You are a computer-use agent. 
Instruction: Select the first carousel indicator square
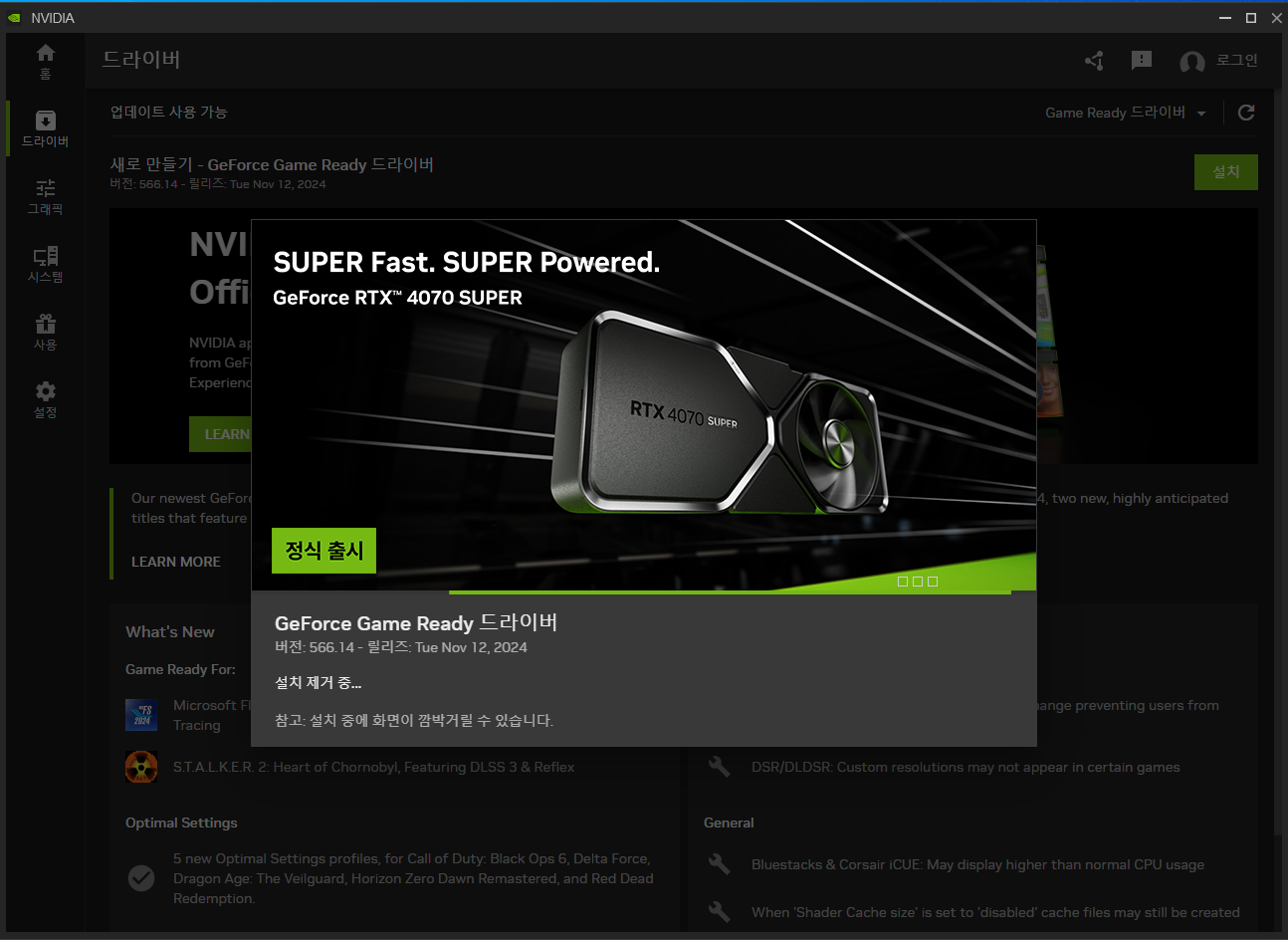coord(903,582)
